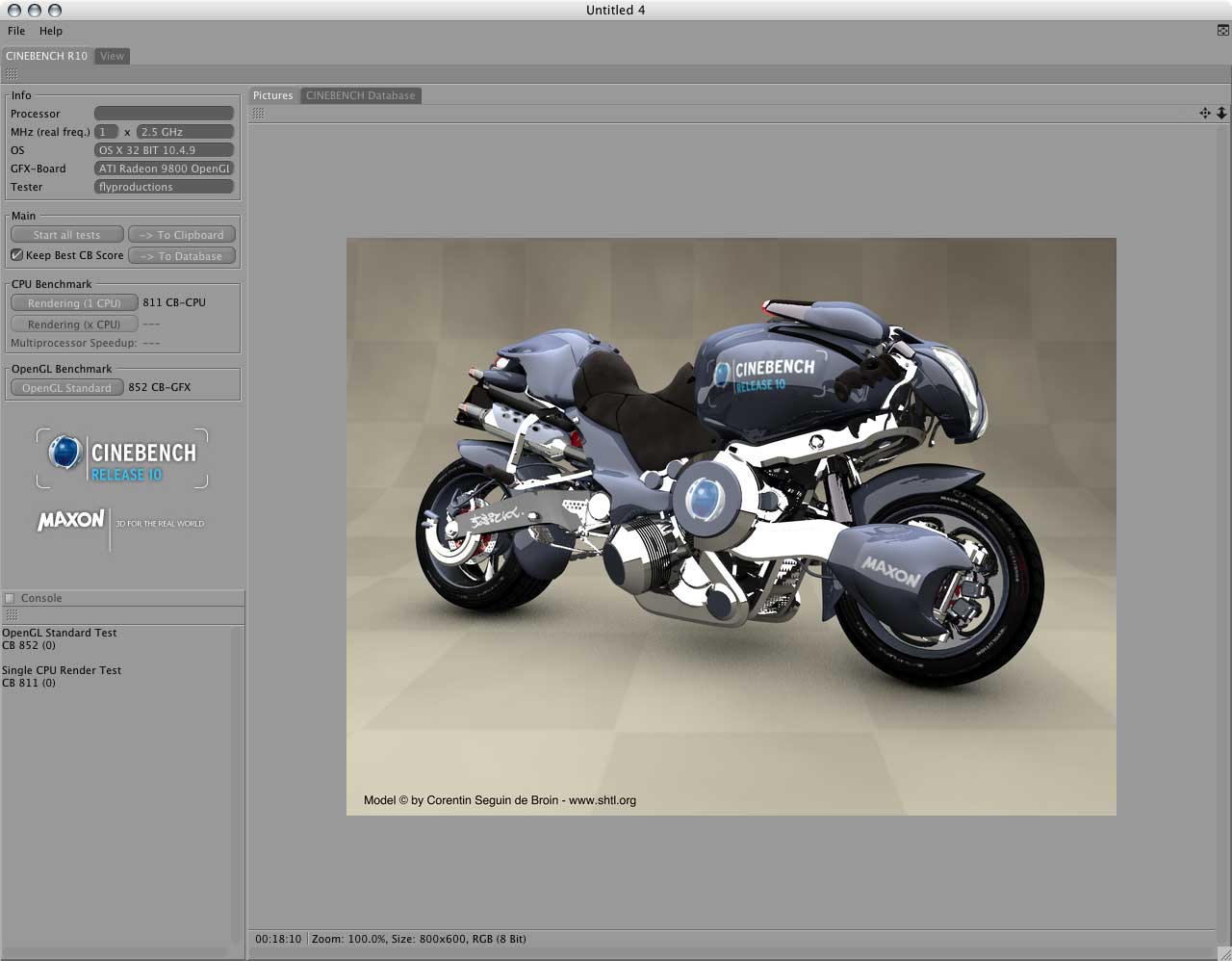The image size is (1232, 961).
Task: Click the MAXON logo in sidebar
Action: [71, 521]
